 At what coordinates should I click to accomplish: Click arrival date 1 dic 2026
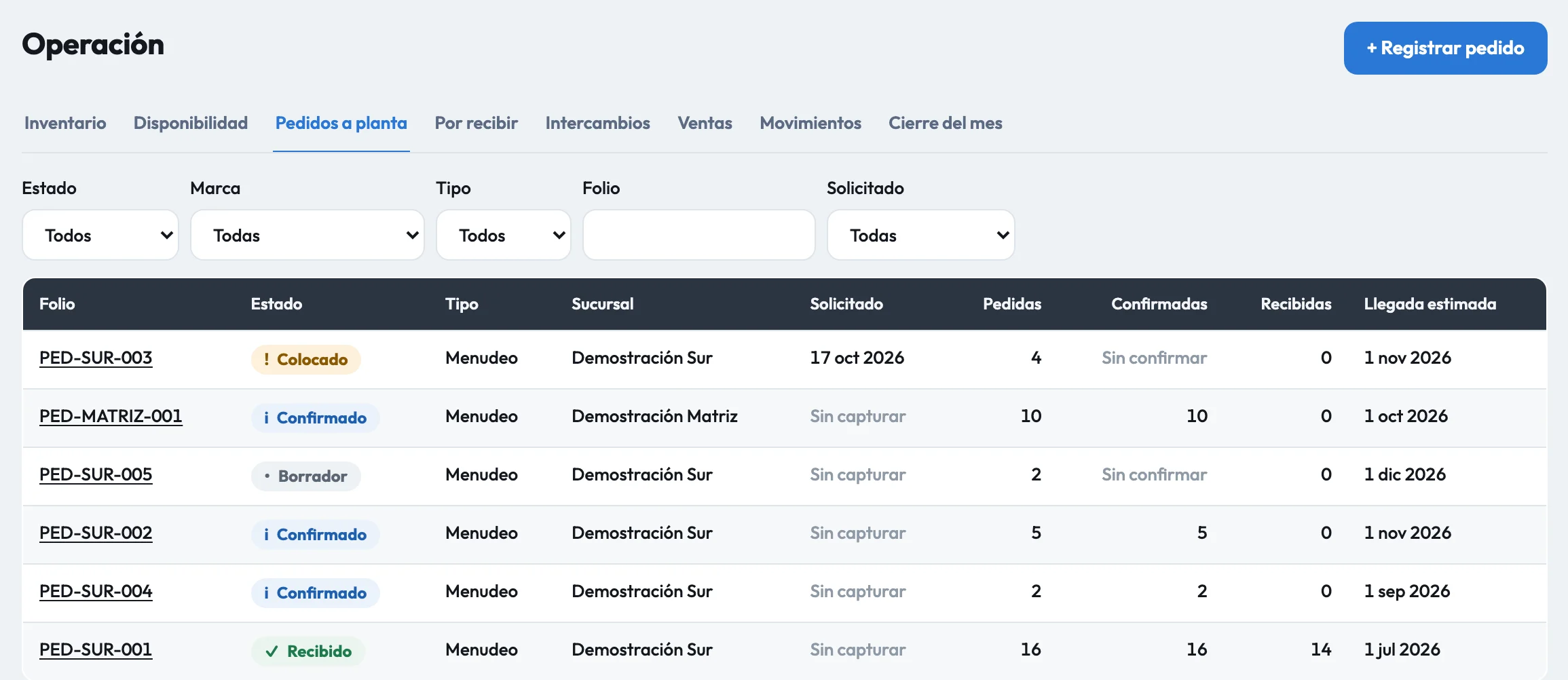[1405, 474]
